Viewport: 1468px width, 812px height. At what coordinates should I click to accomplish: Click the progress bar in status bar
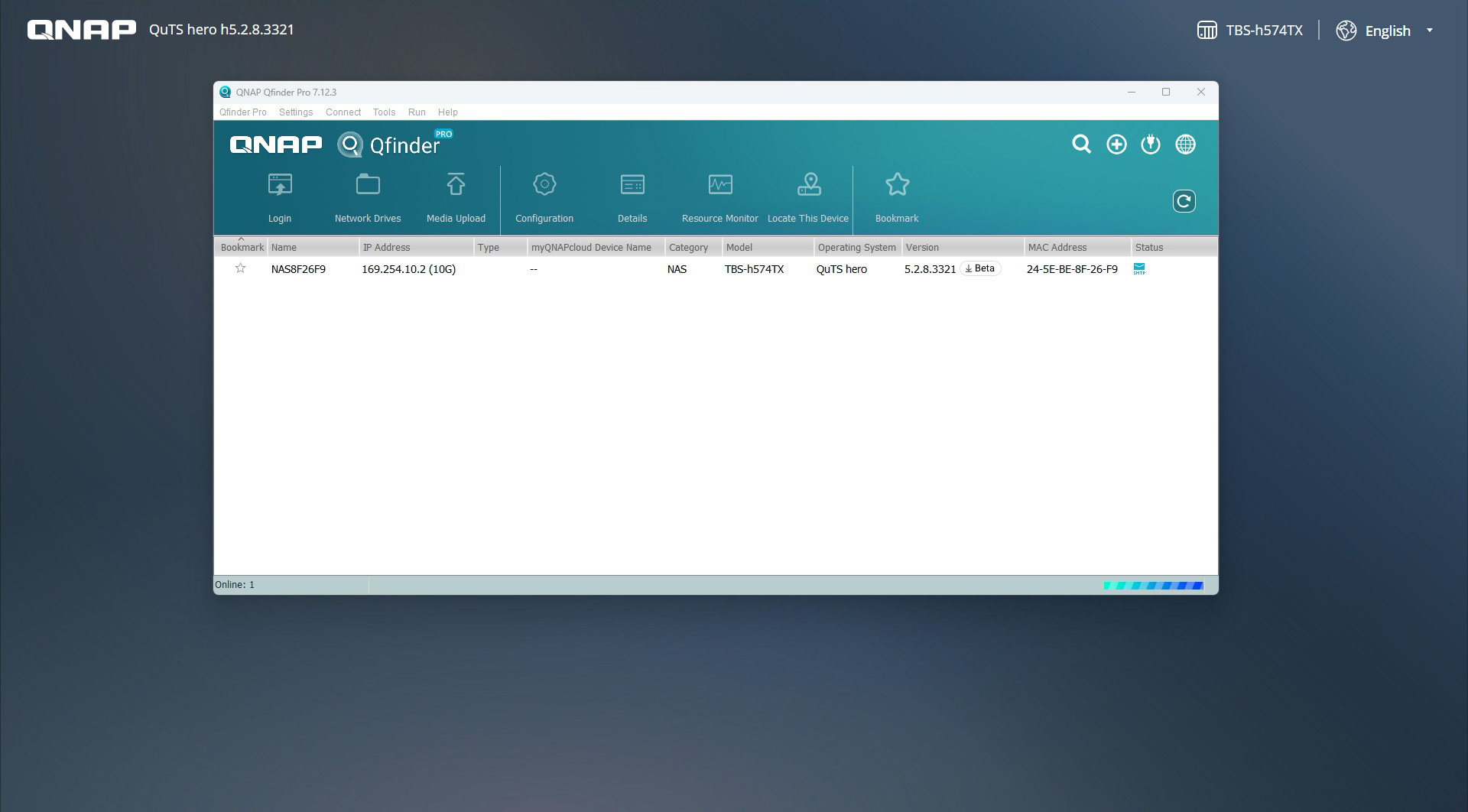pos(1153,586)
